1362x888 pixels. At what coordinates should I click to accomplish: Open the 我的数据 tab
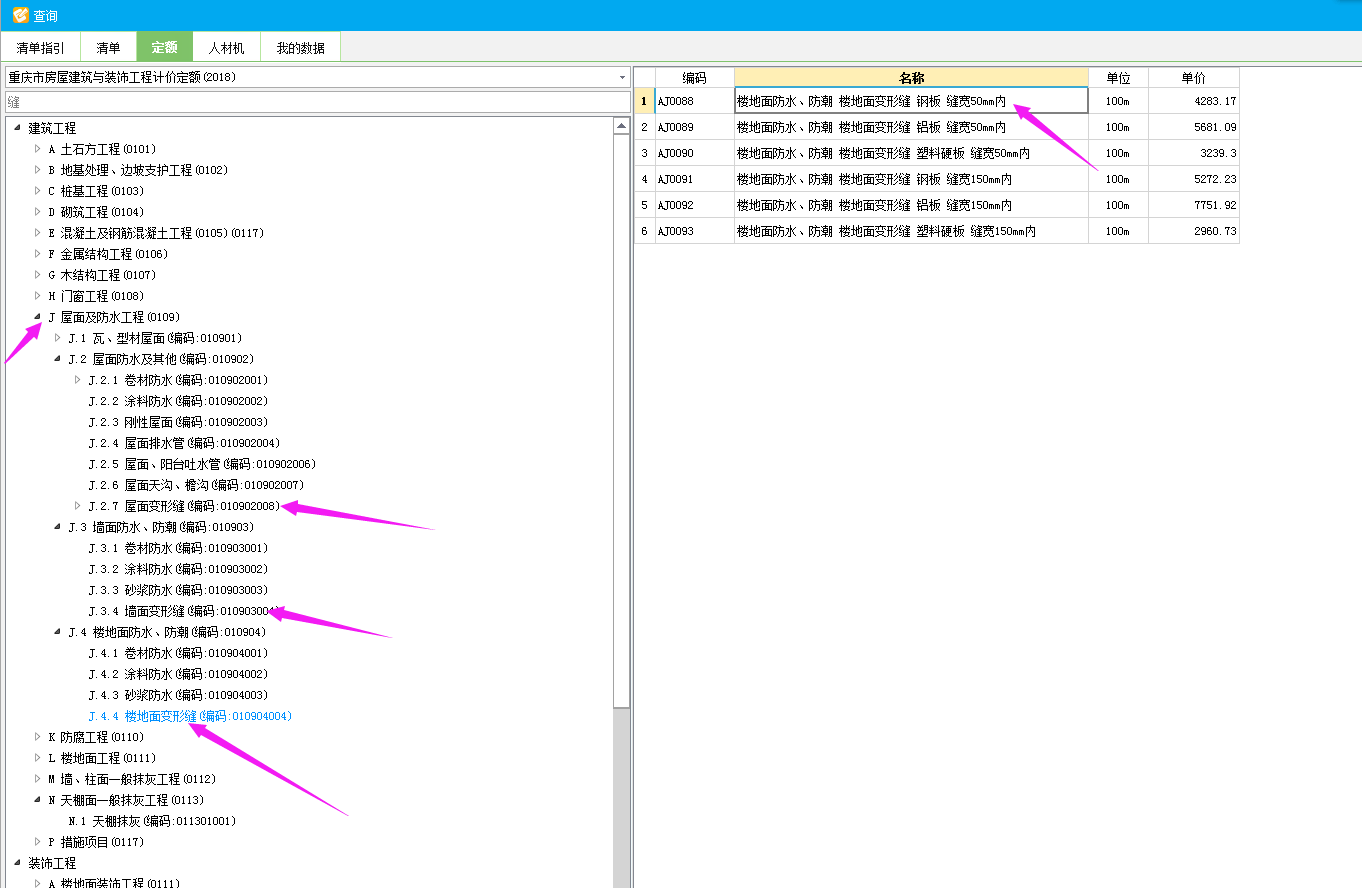point(301,47)
